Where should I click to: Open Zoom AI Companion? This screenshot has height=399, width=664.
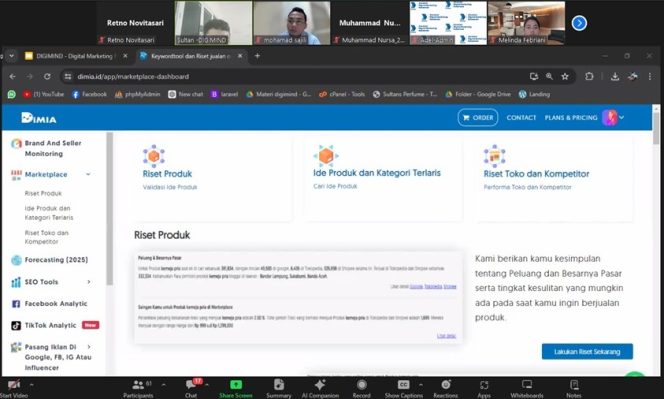pos(320,389)
